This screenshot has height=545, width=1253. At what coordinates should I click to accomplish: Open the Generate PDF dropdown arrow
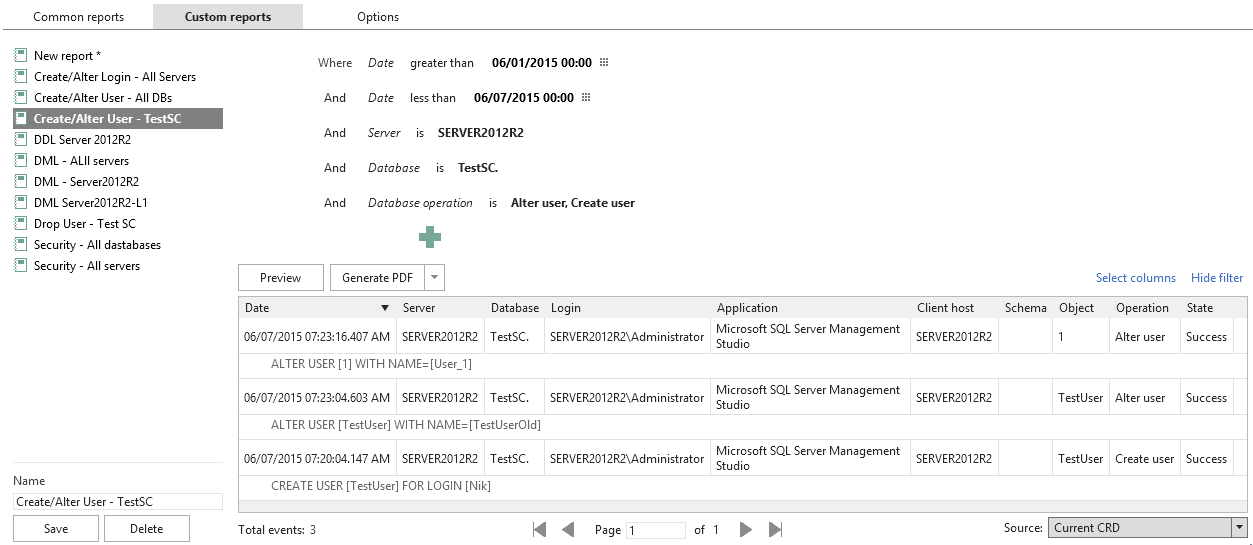pyautogui.click(x=434, y=278)
